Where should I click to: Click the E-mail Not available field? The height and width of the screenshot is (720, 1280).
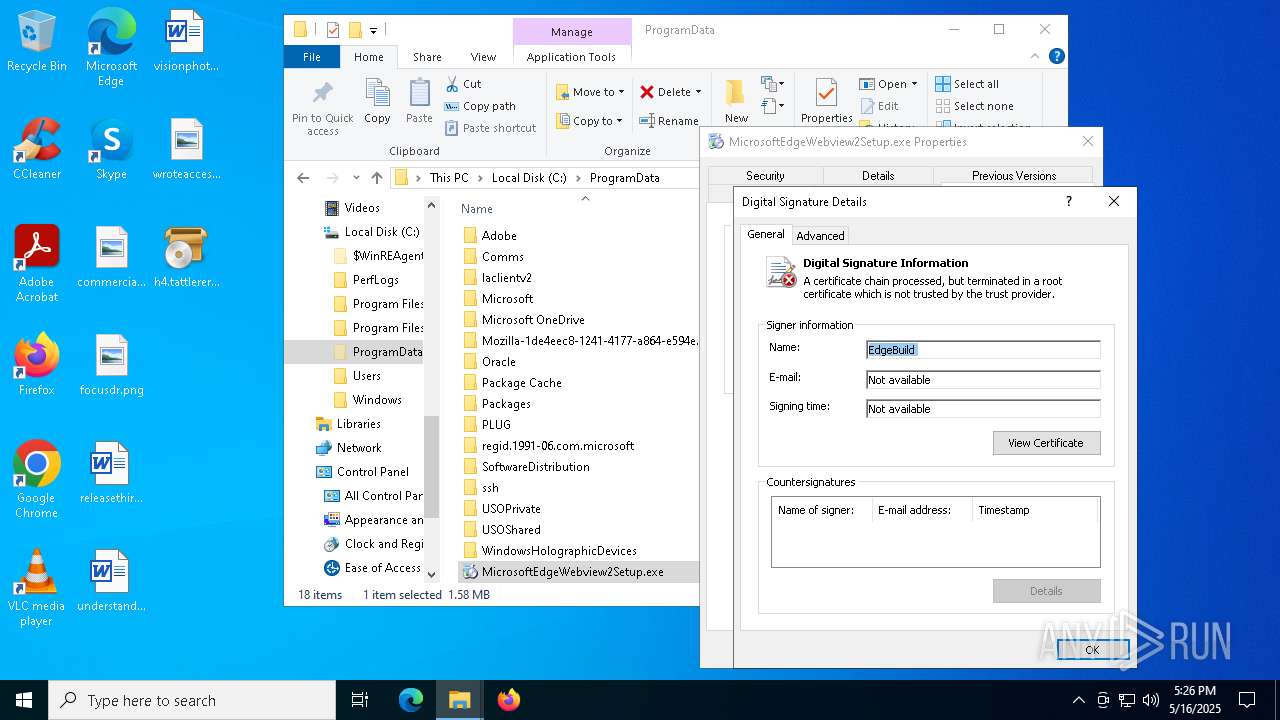983,380
